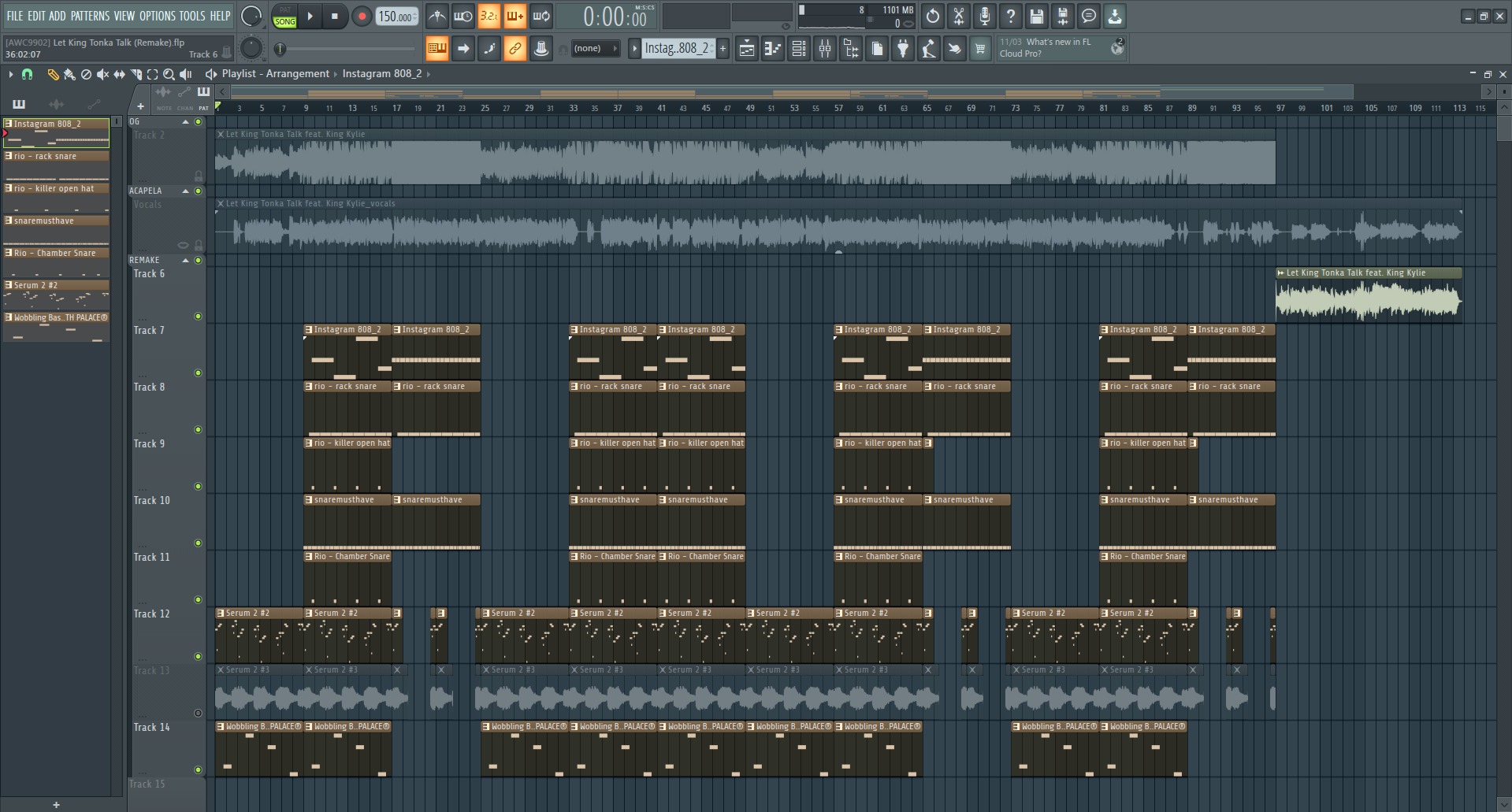Viewport: 1512px width, 812px height.
Task: Open the TOOLS menu
Action: pyautogui.click(x=192, y=16)
